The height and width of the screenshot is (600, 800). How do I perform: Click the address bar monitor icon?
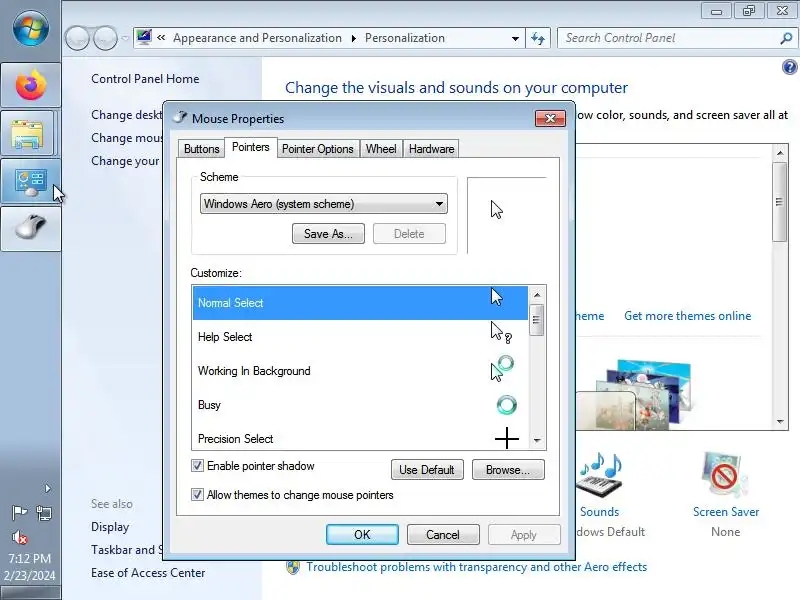tap(144, 37)
